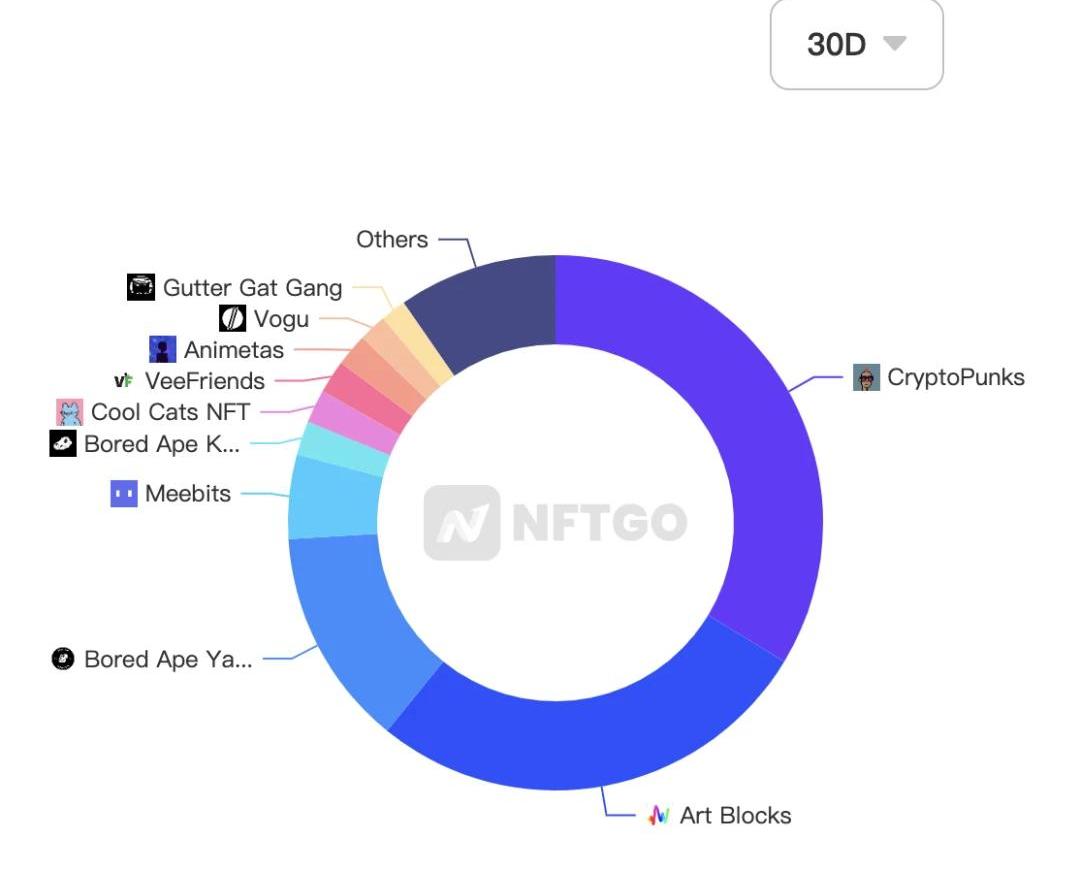The image size is (1080, 873).
Task: Click the Art Blocks text label
Action: 735,815
